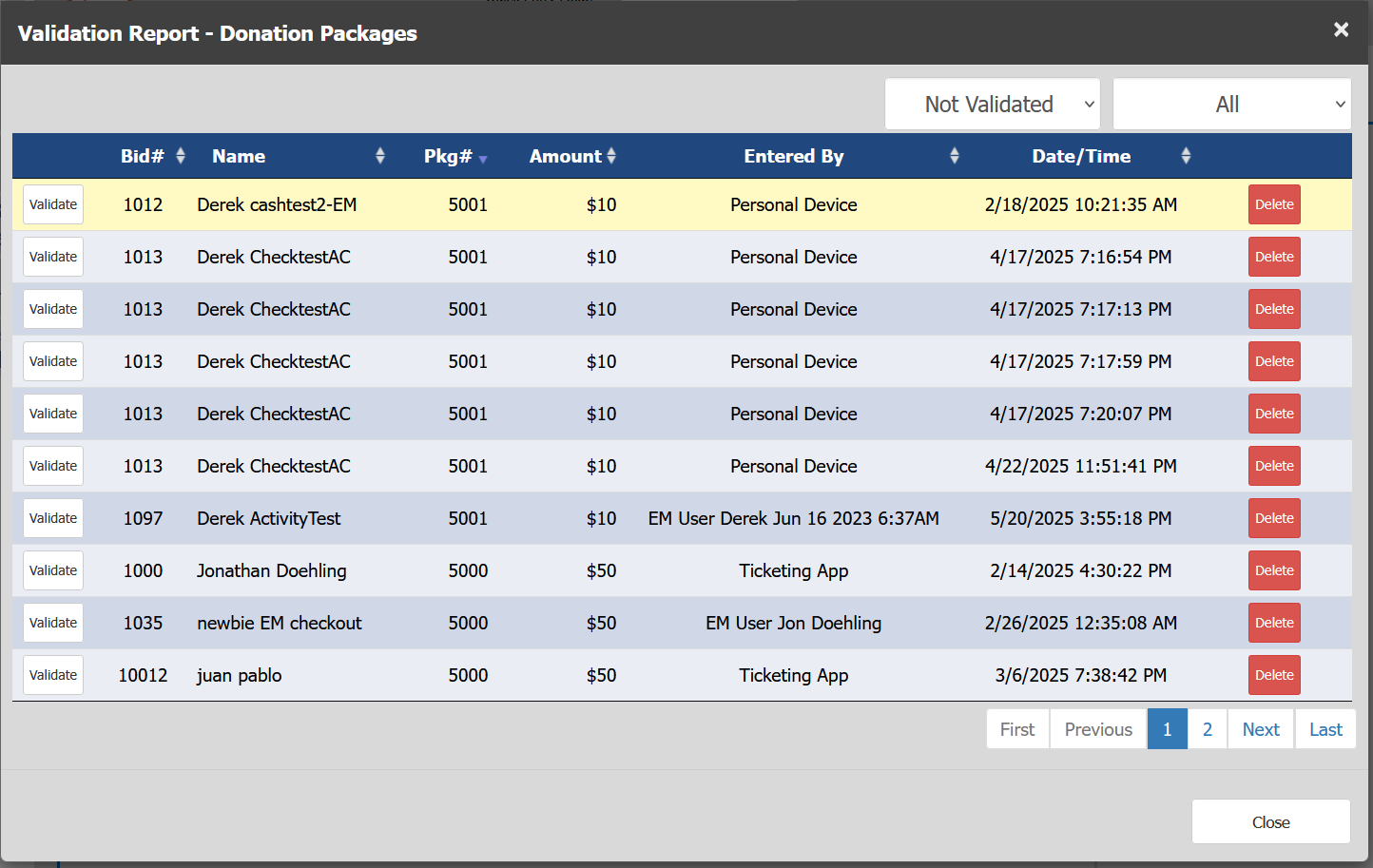Open the Not Validated filter dropdown
The height and width of the screenshot is (868, 1373).
pos(992,105)
